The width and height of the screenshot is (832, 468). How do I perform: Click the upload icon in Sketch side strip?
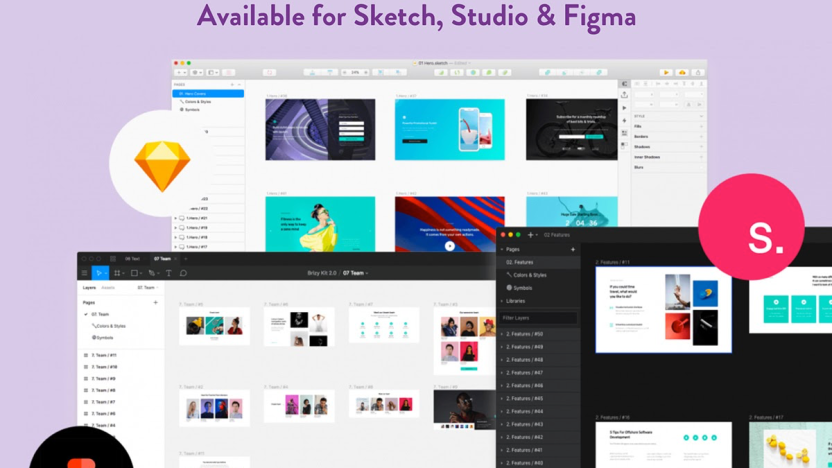(625, 94)
